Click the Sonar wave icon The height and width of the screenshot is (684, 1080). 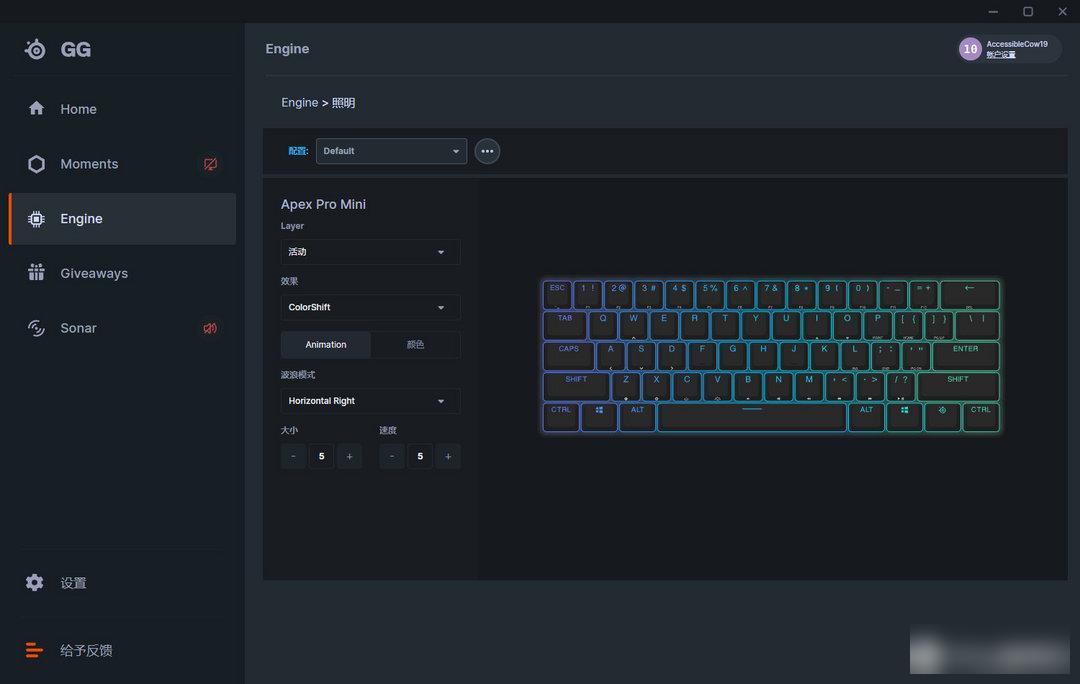(x=36, y=328)
